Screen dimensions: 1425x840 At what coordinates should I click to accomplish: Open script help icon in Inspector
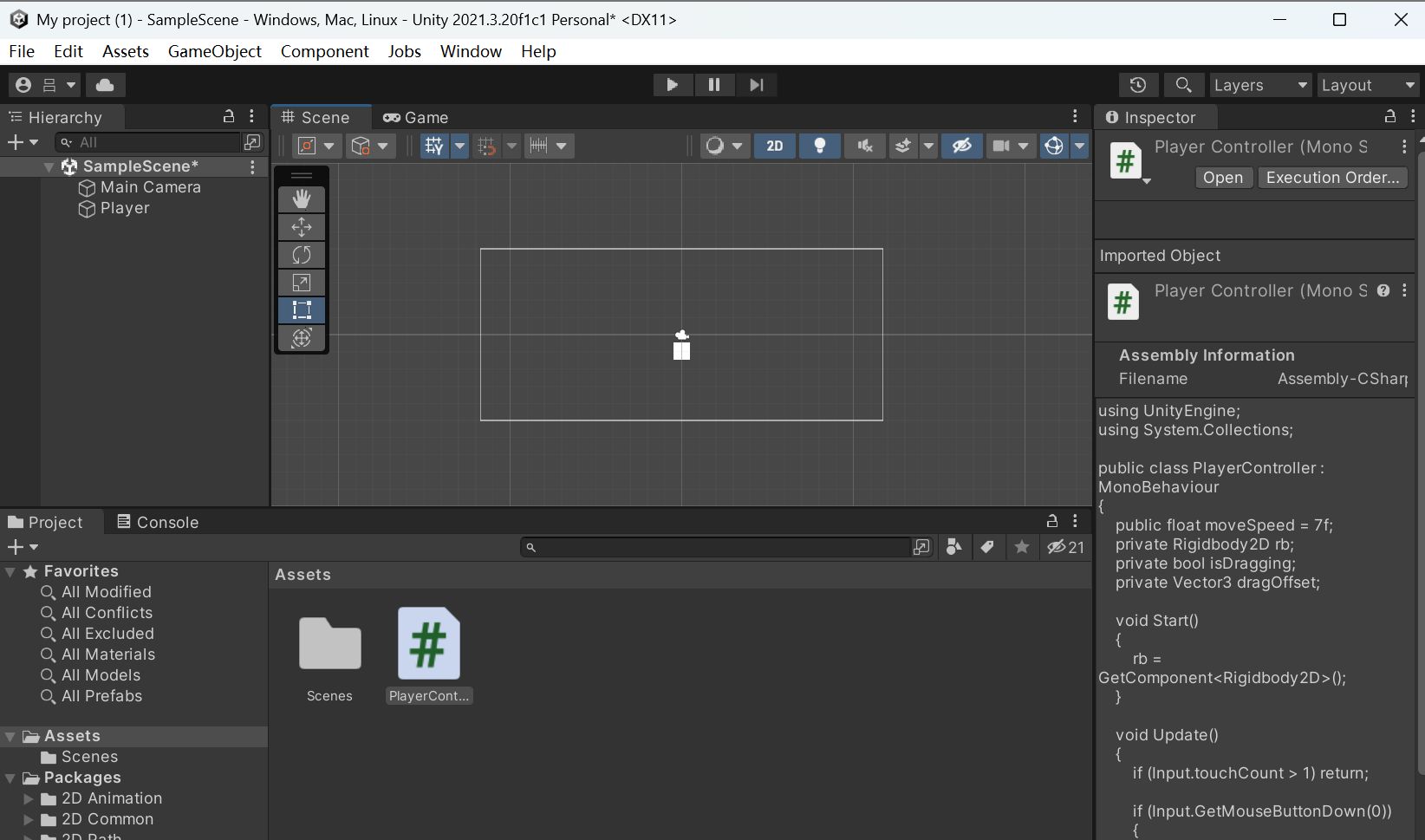(x=1383, y=291)
